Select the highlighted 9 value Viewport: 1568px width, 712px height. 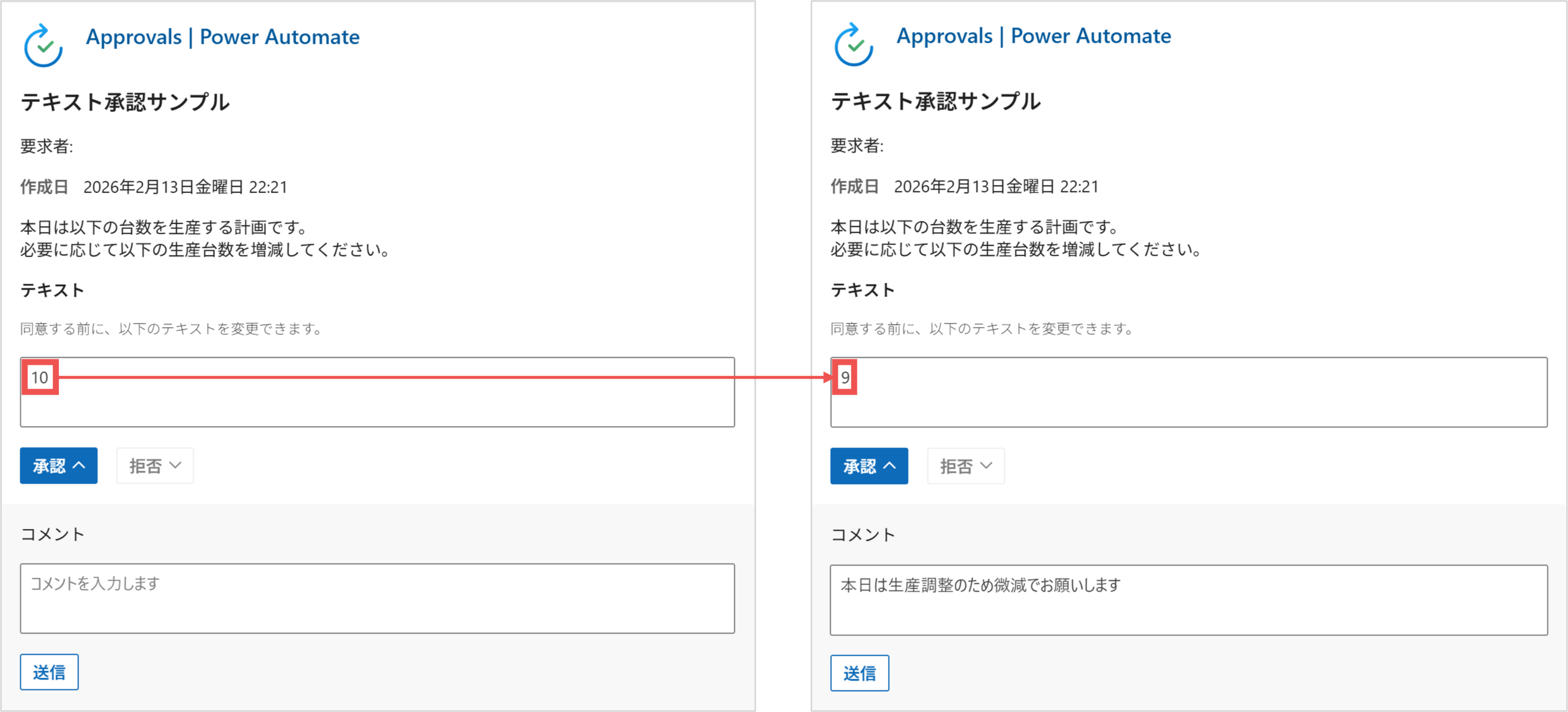click(x=844, y=378)
